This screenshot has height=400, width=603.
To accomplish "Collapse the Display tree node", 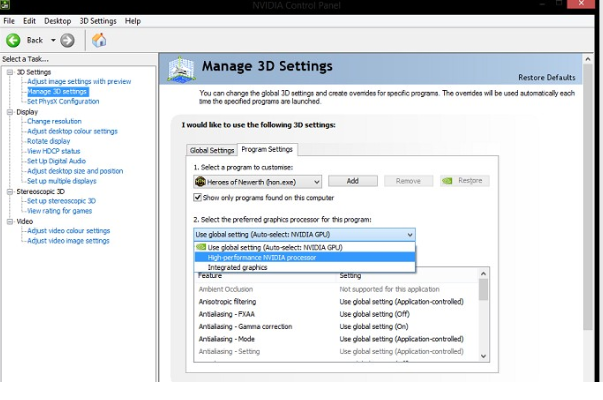I will tap(10, 112).
